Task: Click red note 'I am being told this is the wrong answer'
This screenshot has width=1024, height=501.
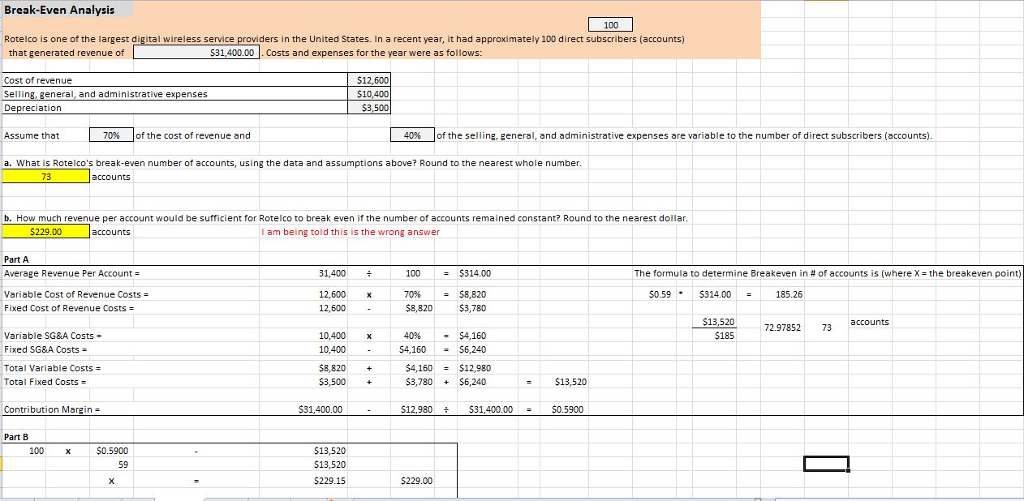Action: (x=350, y=231)
